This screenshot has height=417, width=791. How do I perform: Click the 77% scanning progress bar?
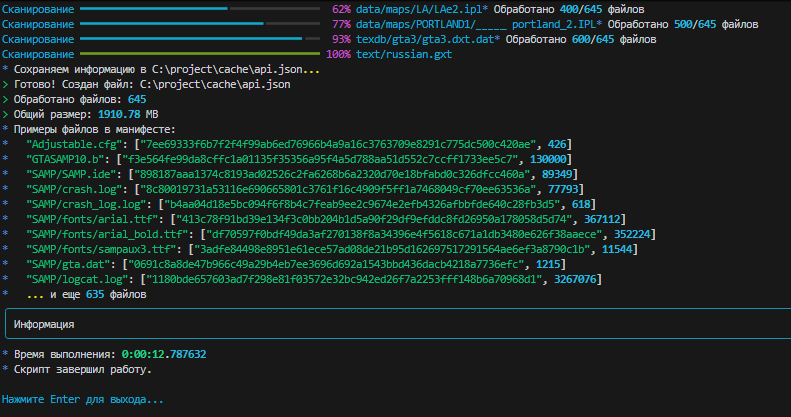tap(200, 24)
